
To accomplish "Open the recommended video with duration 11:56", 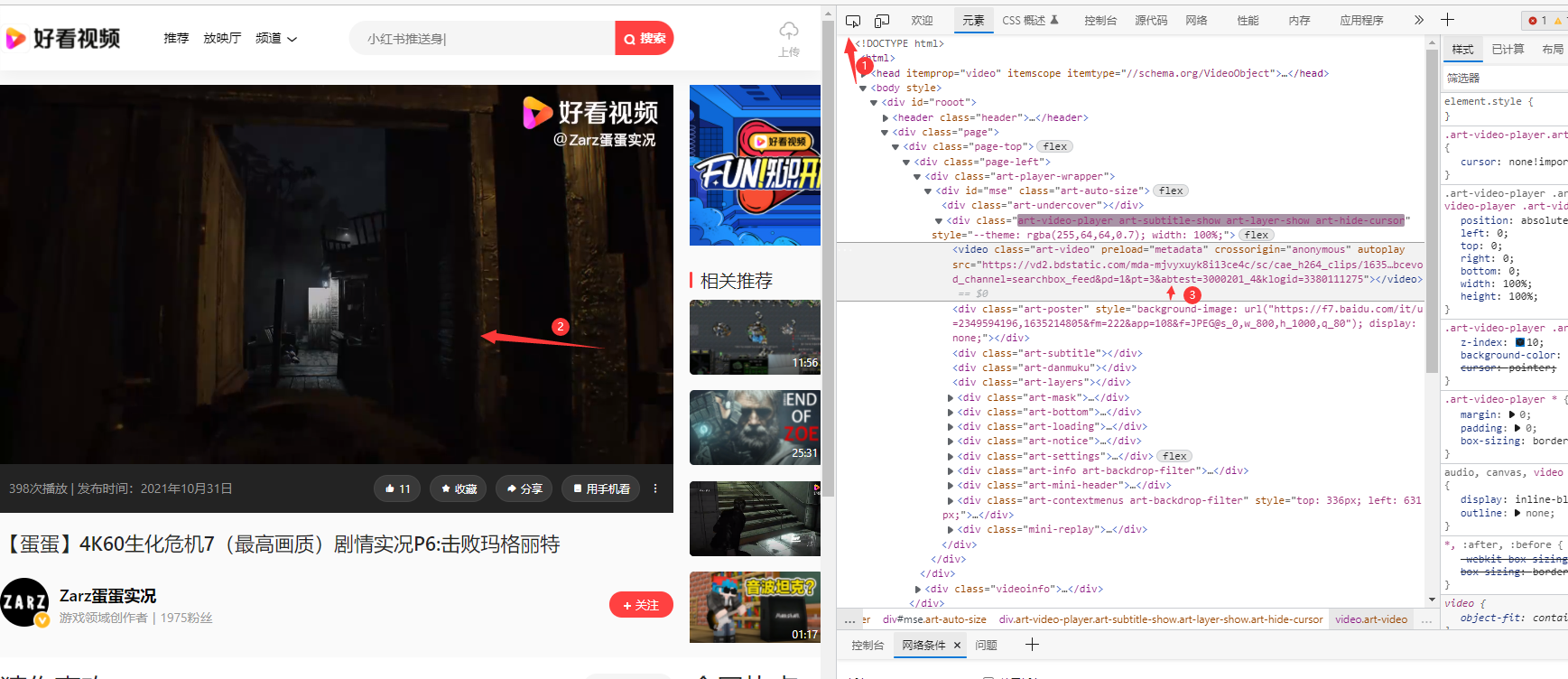I will pos(755,337).
